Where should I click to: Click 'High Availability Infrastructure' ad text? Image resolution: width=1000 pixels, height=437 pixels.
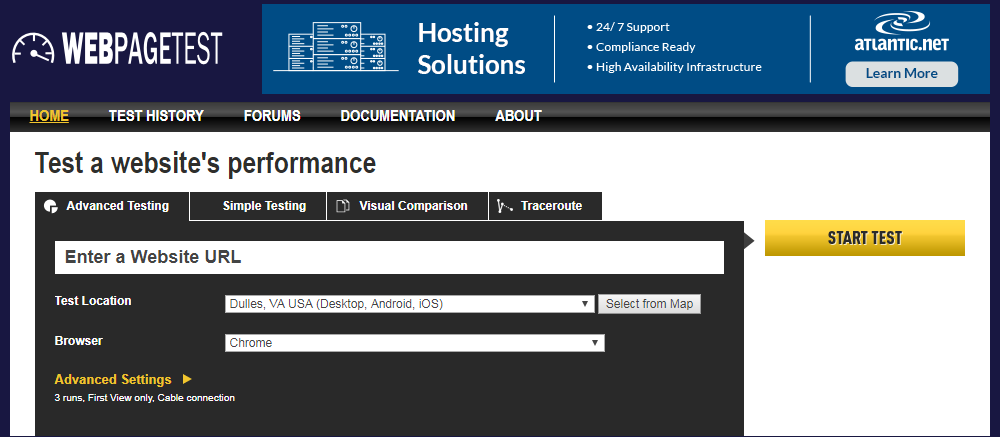[679, 67]
